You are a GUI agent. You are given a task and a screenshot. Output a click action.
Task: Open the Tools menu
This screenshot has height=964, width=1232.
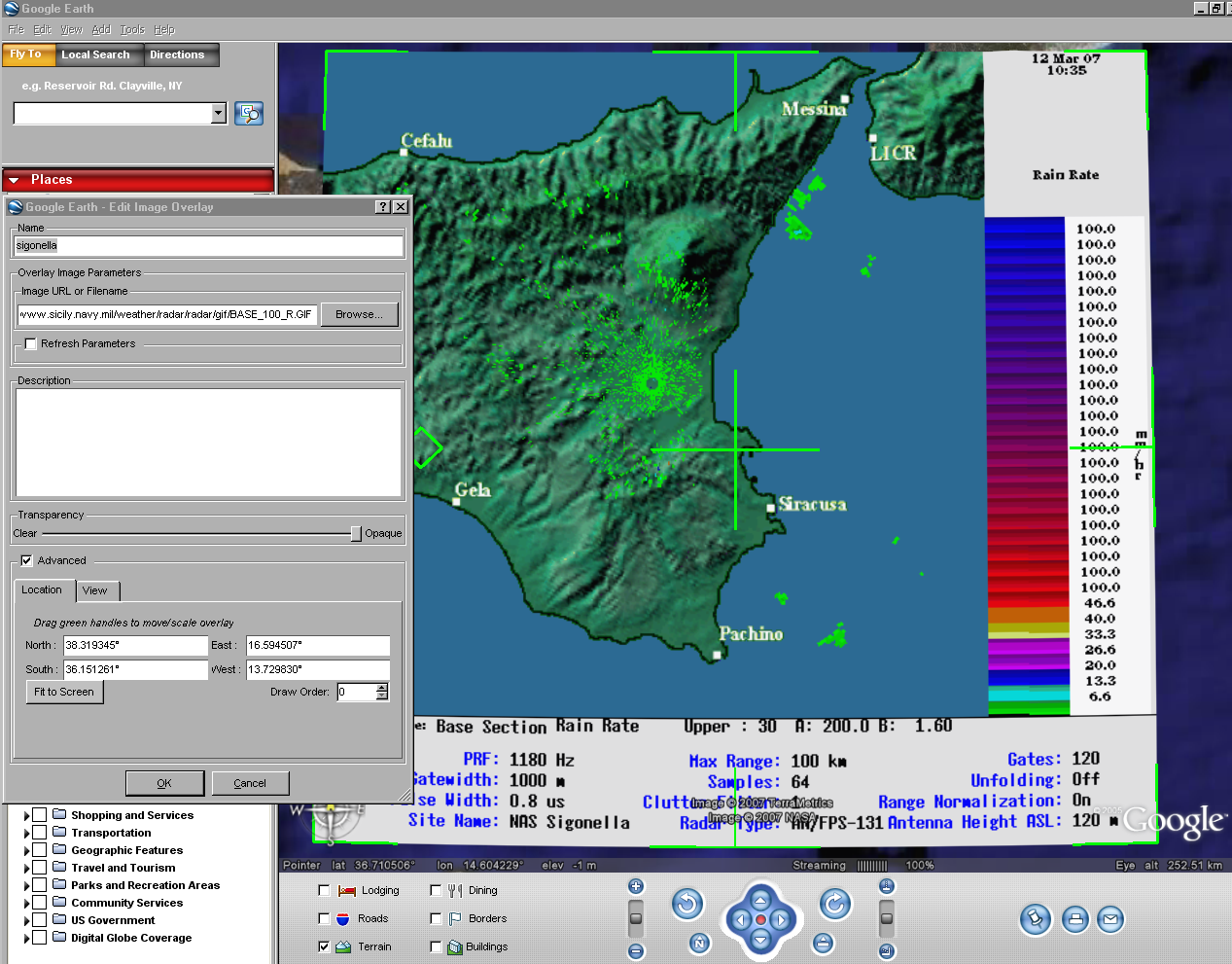[x=132, y=29]
